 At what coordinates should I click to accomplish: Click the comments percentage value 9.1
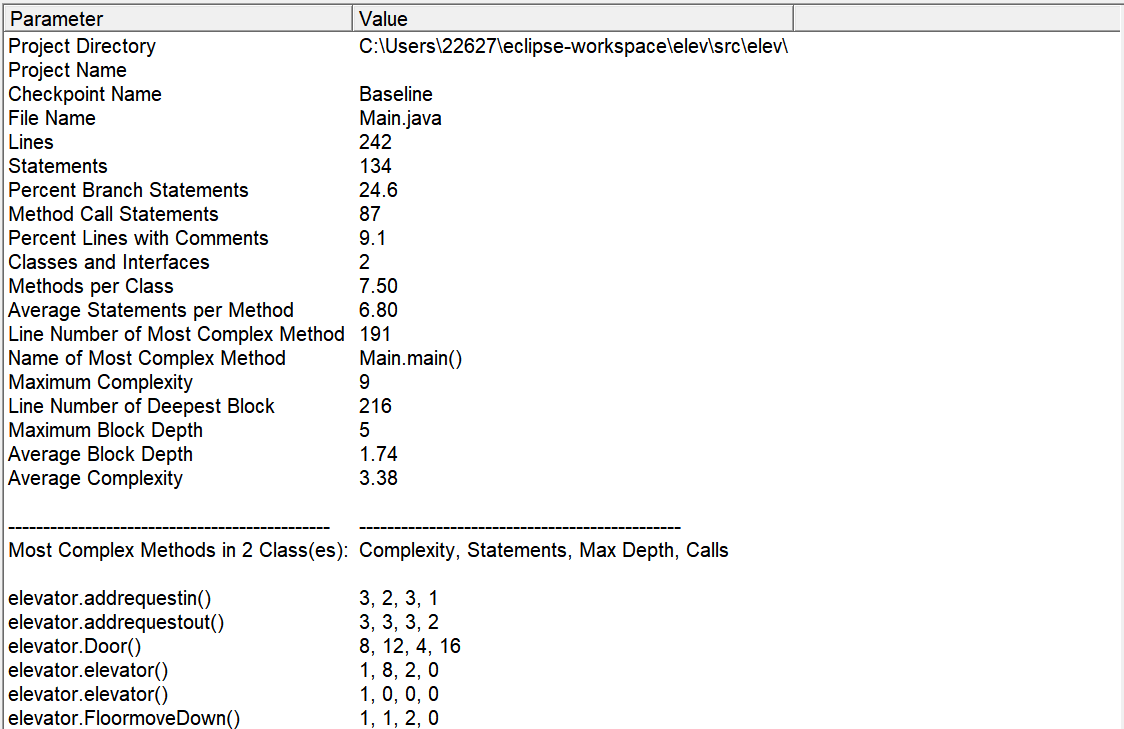(372, 239)
